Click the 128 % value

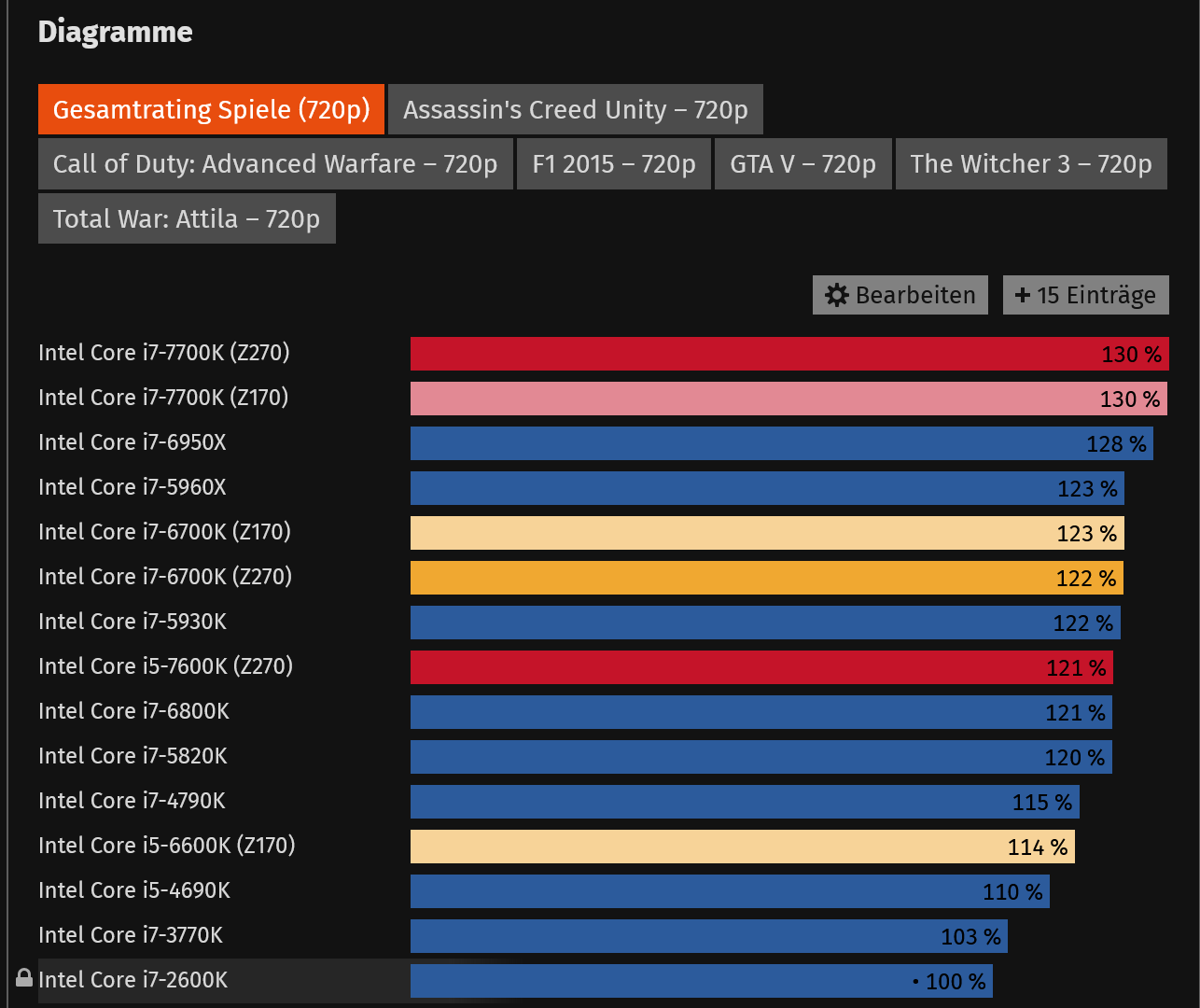tap(1116, 444)
